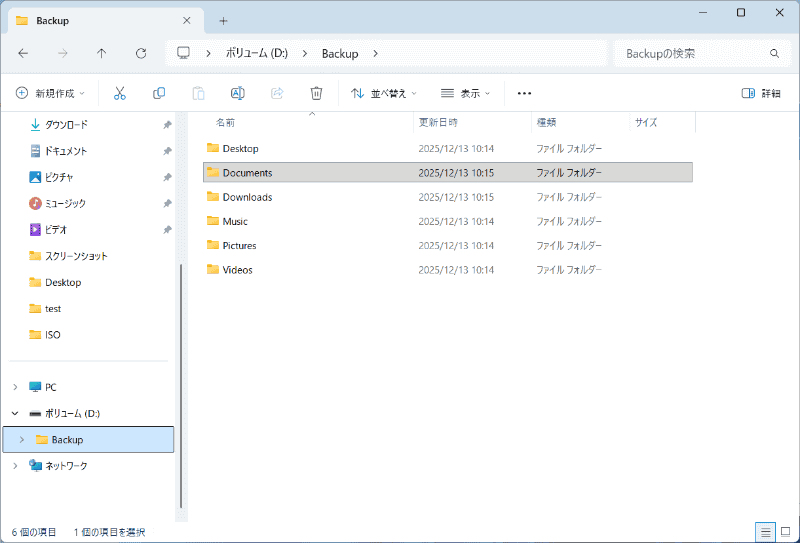
Task: Switch to details list view icon in status bar
Action: [765, 533]
